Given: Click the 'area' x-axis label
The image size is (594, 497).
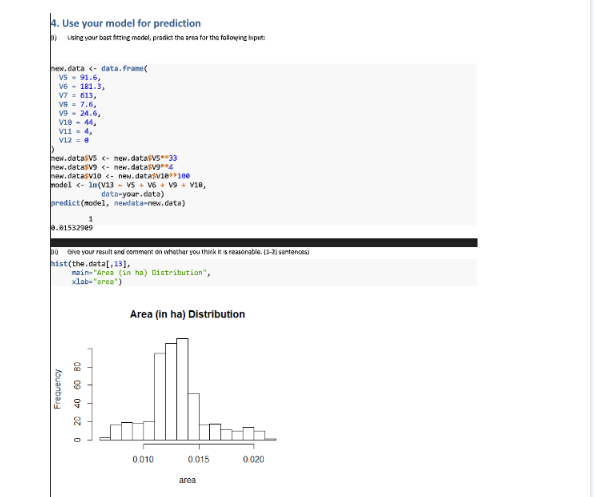Looking at the screenshot, I should [x=188, y=480].
